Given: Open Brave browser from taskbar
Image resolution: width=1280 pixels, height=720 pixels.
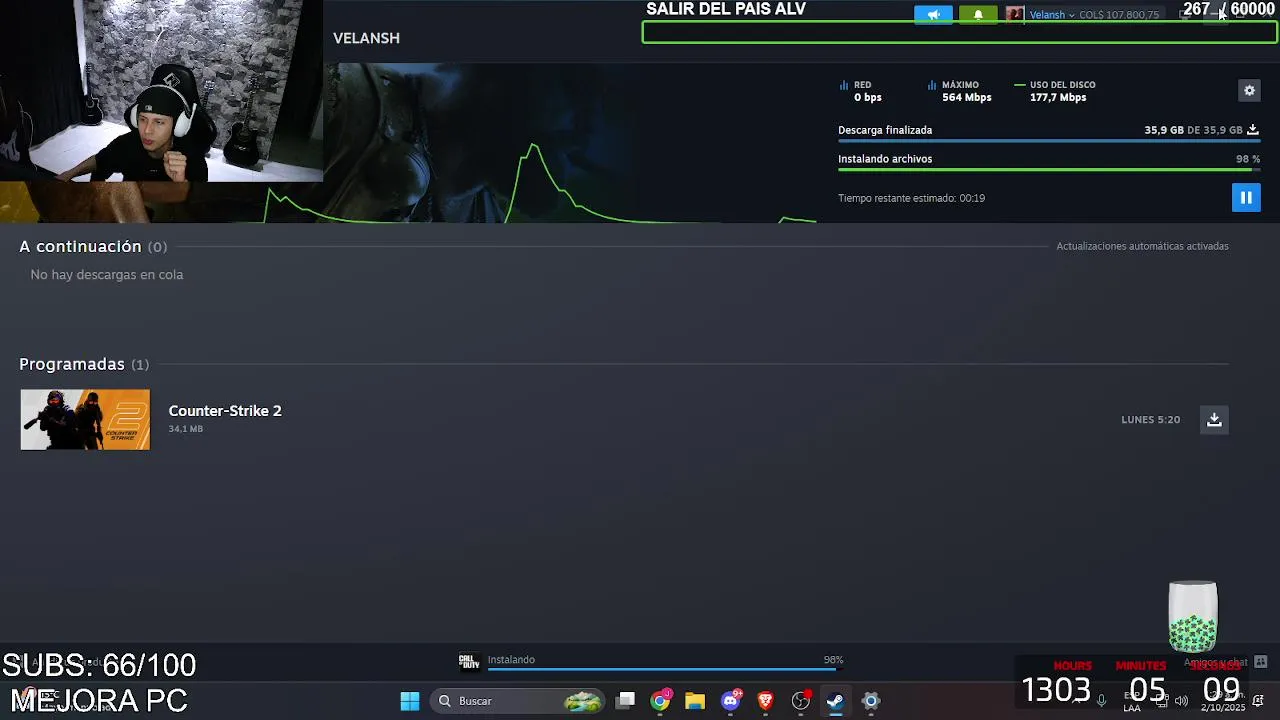Looking at the screenshot, I should pos(766,701).
